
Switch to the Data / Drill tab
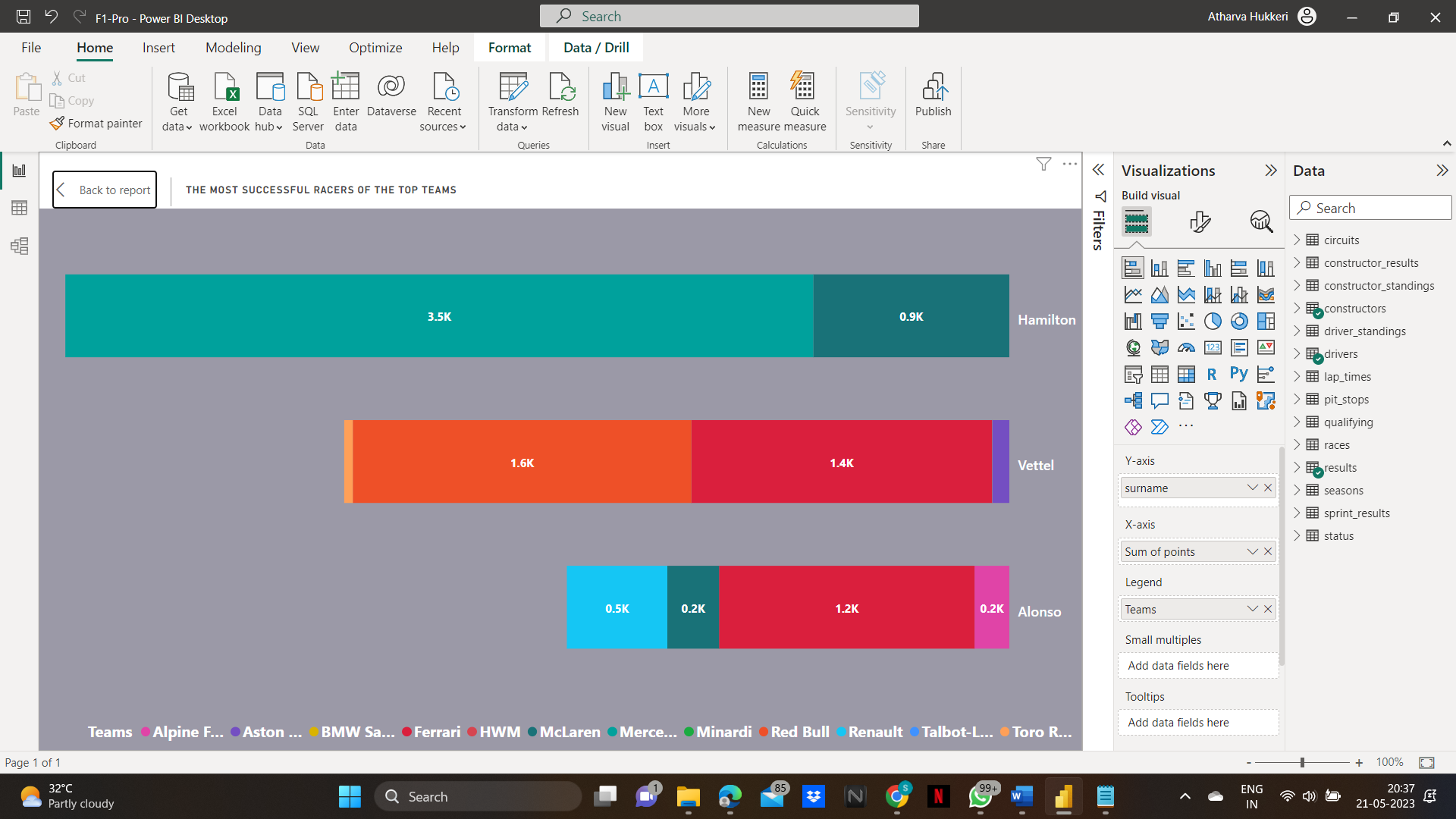pos(596,48)
